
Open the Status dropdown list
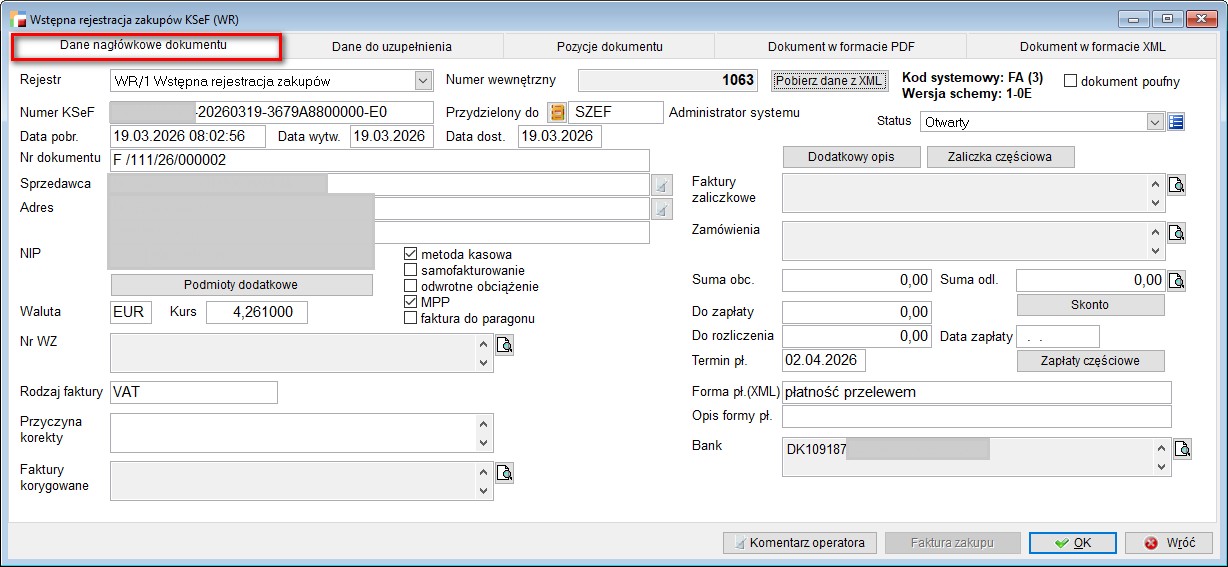coord(1155,122)
